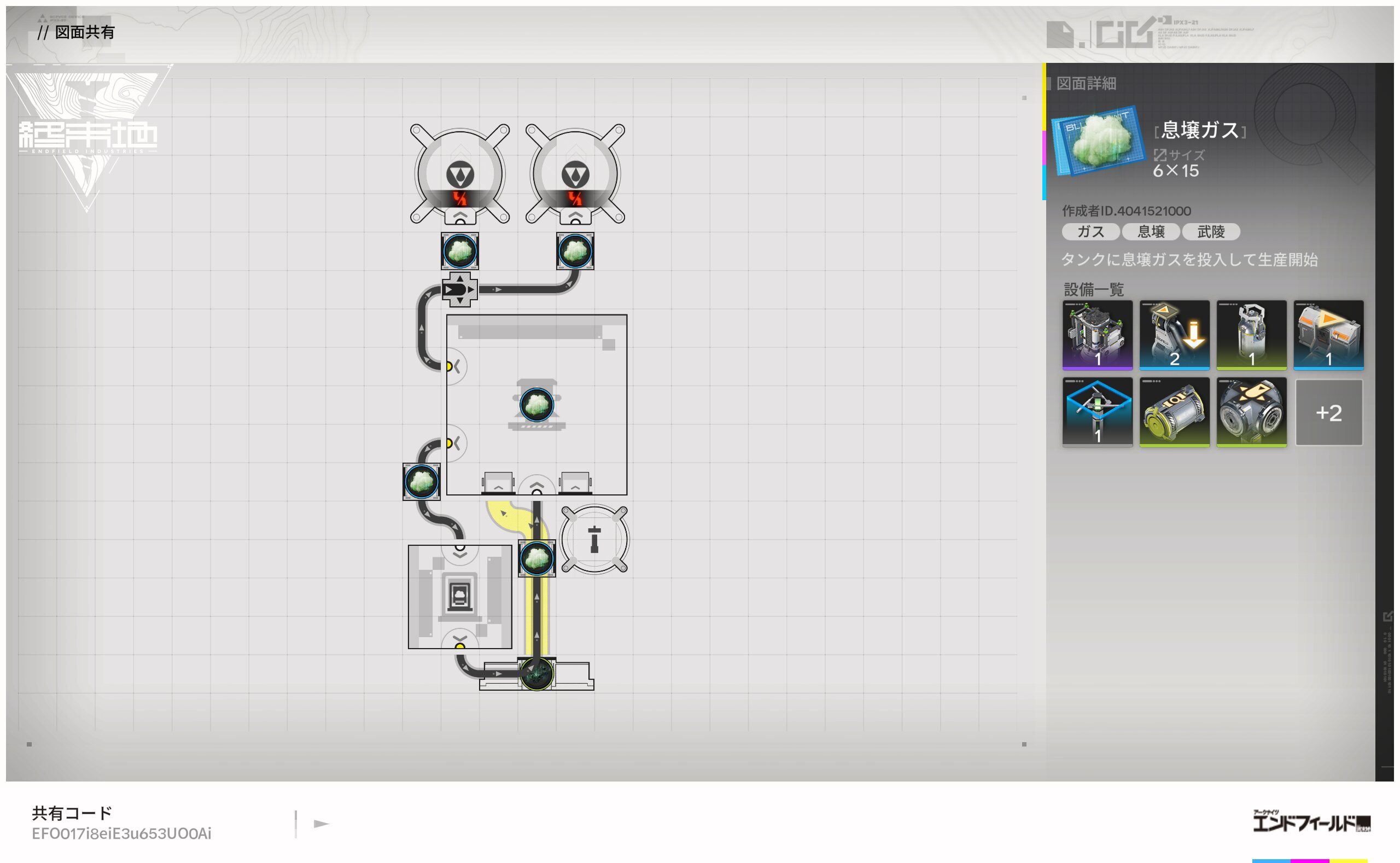Click large machine's bottom right output slot
This screenshot has width=1400, height=863.
pyautogui.click(x=575, y=483)
